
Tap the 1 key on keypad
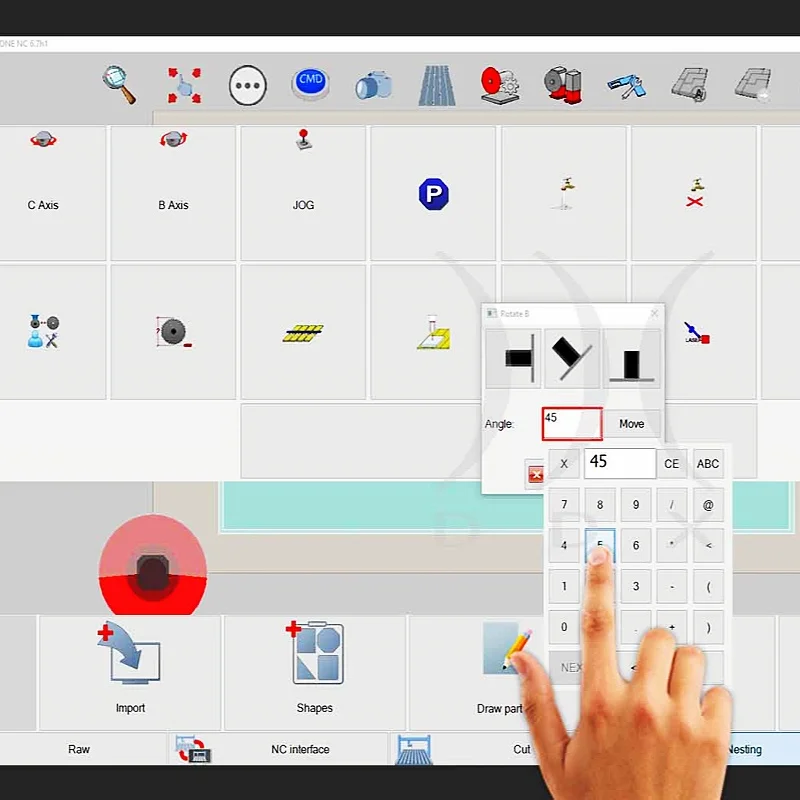[x=564, y=586]
